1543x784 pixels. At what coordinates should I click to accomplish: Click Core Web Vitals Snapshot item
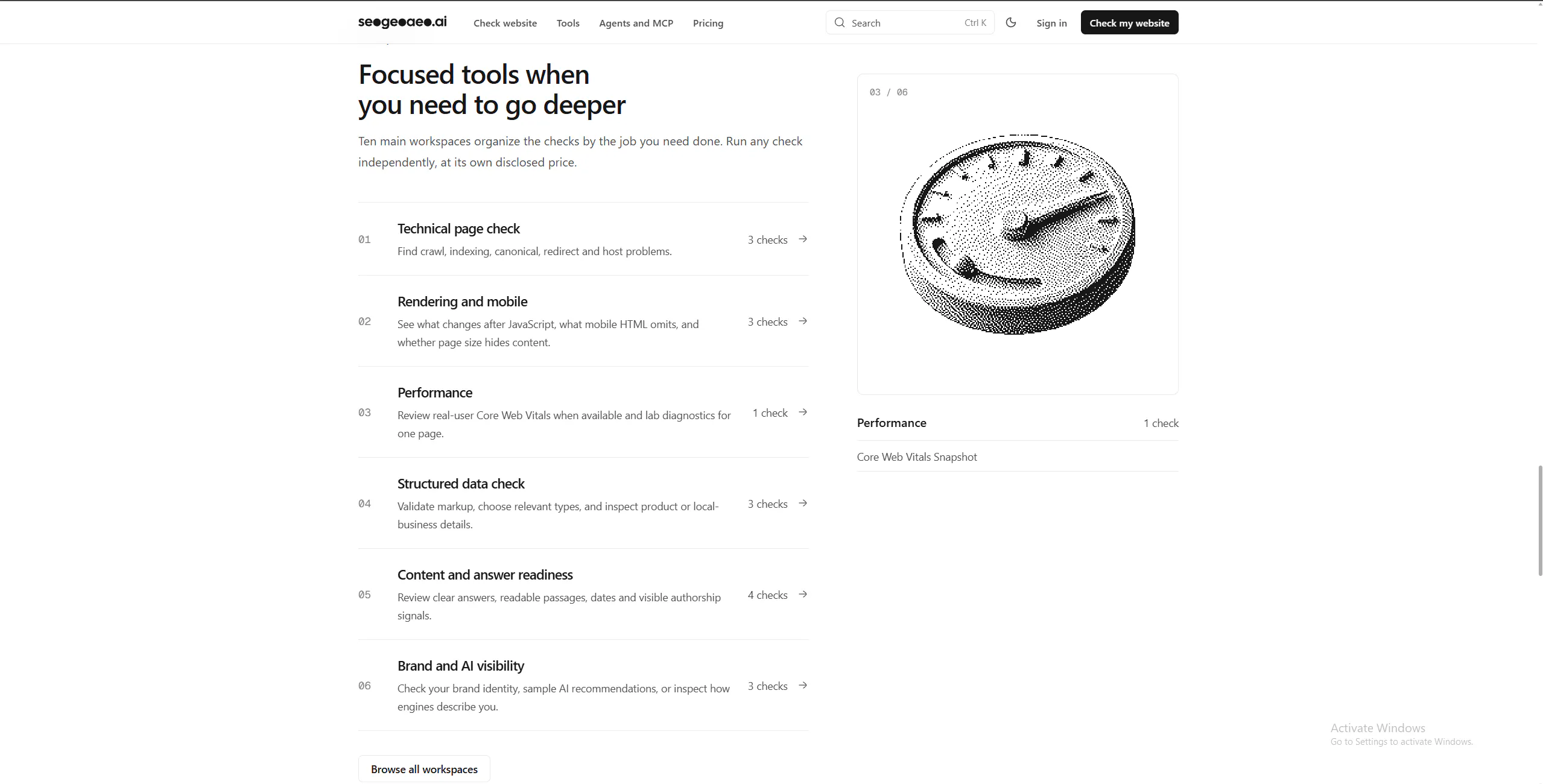(917, 457)
